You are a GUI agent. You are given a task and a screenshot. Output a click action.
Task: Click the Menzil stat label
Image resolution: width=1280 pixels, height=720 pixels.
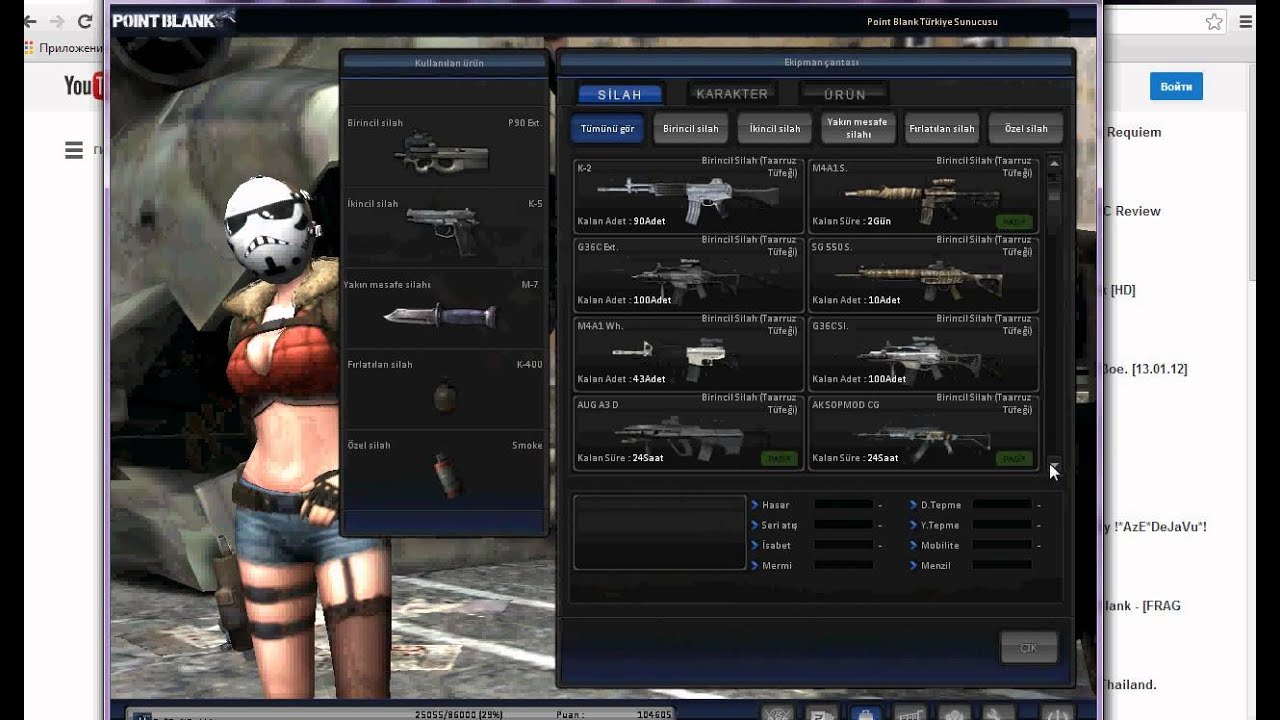937,565
